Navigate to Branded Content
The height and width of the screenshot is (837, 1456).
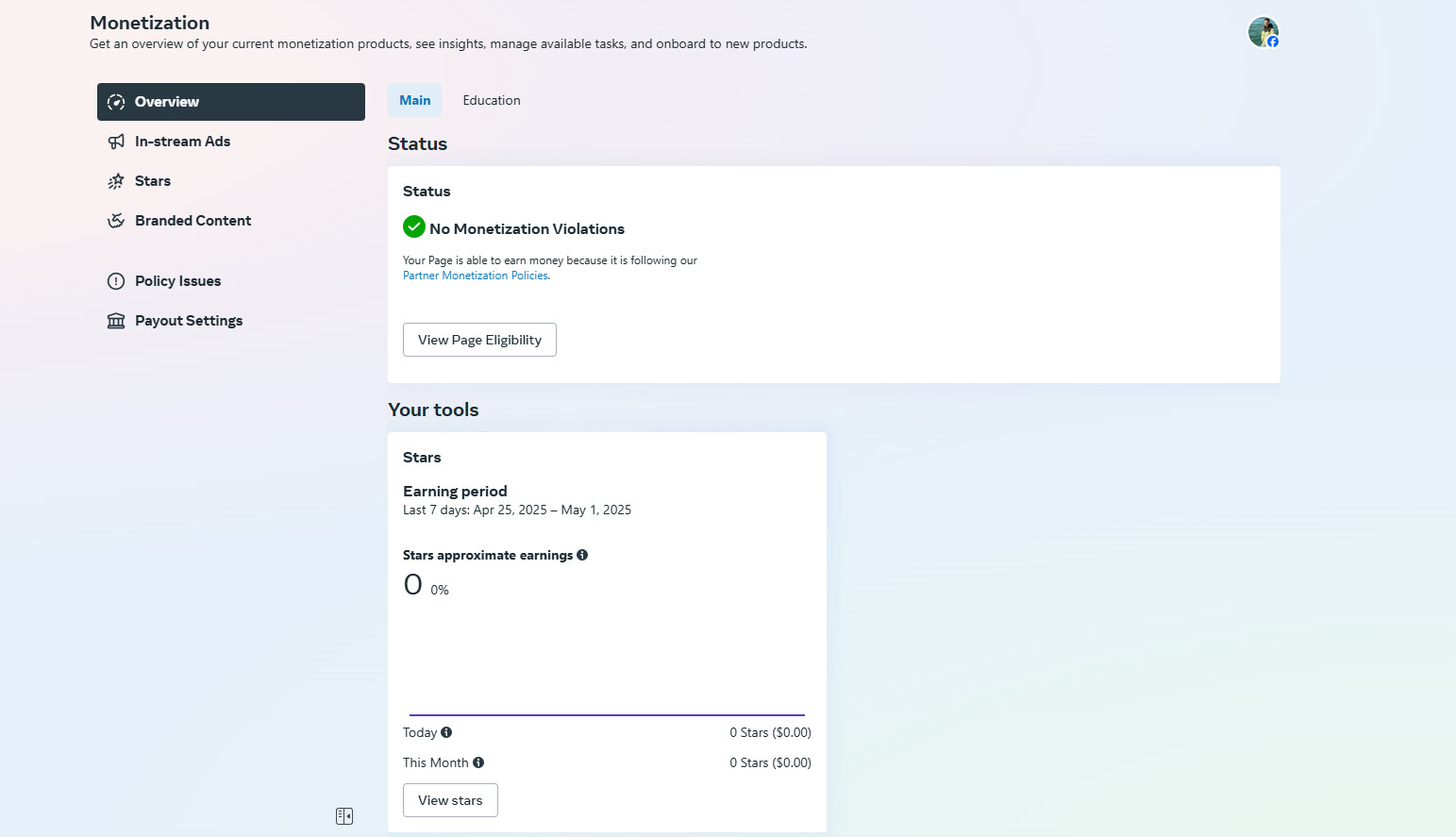(230, 221)
